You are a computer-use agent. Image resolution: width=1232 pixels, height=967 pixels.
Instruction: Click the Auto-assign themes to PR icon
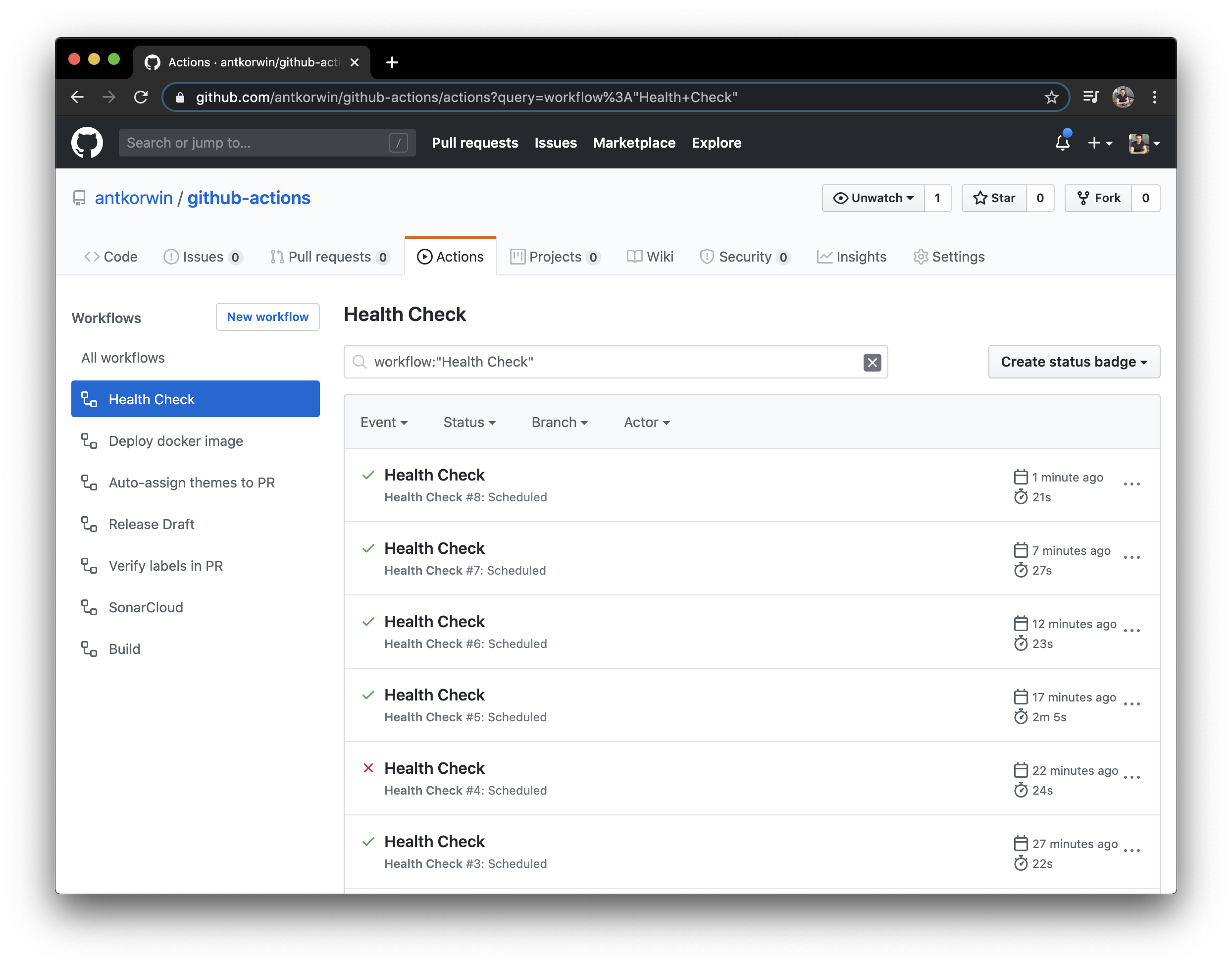point(90,482)
